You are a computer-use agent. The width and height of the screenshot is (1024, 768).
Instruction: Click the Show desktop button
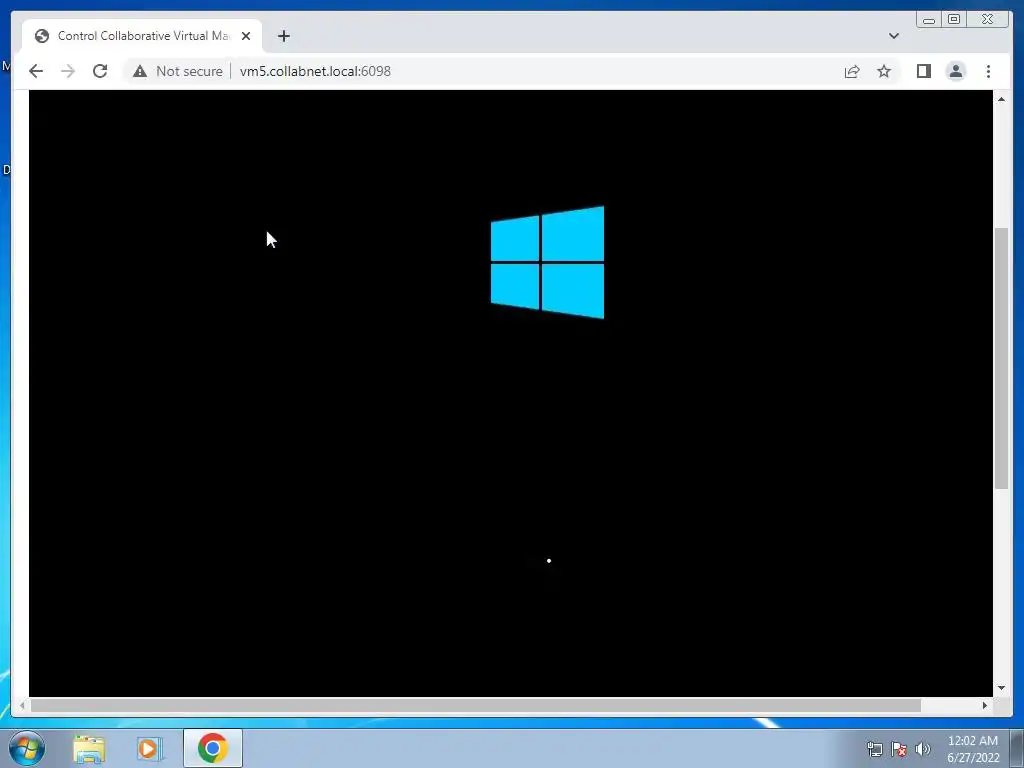(x=1017, y=749)
